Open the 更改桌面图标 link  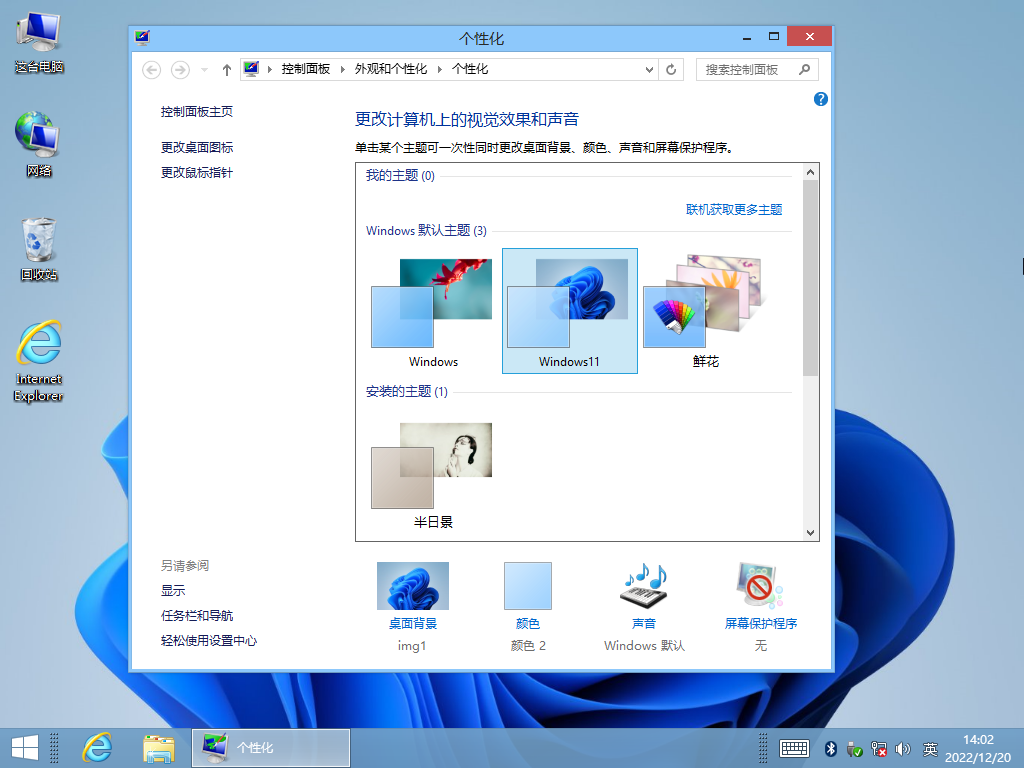197,147
